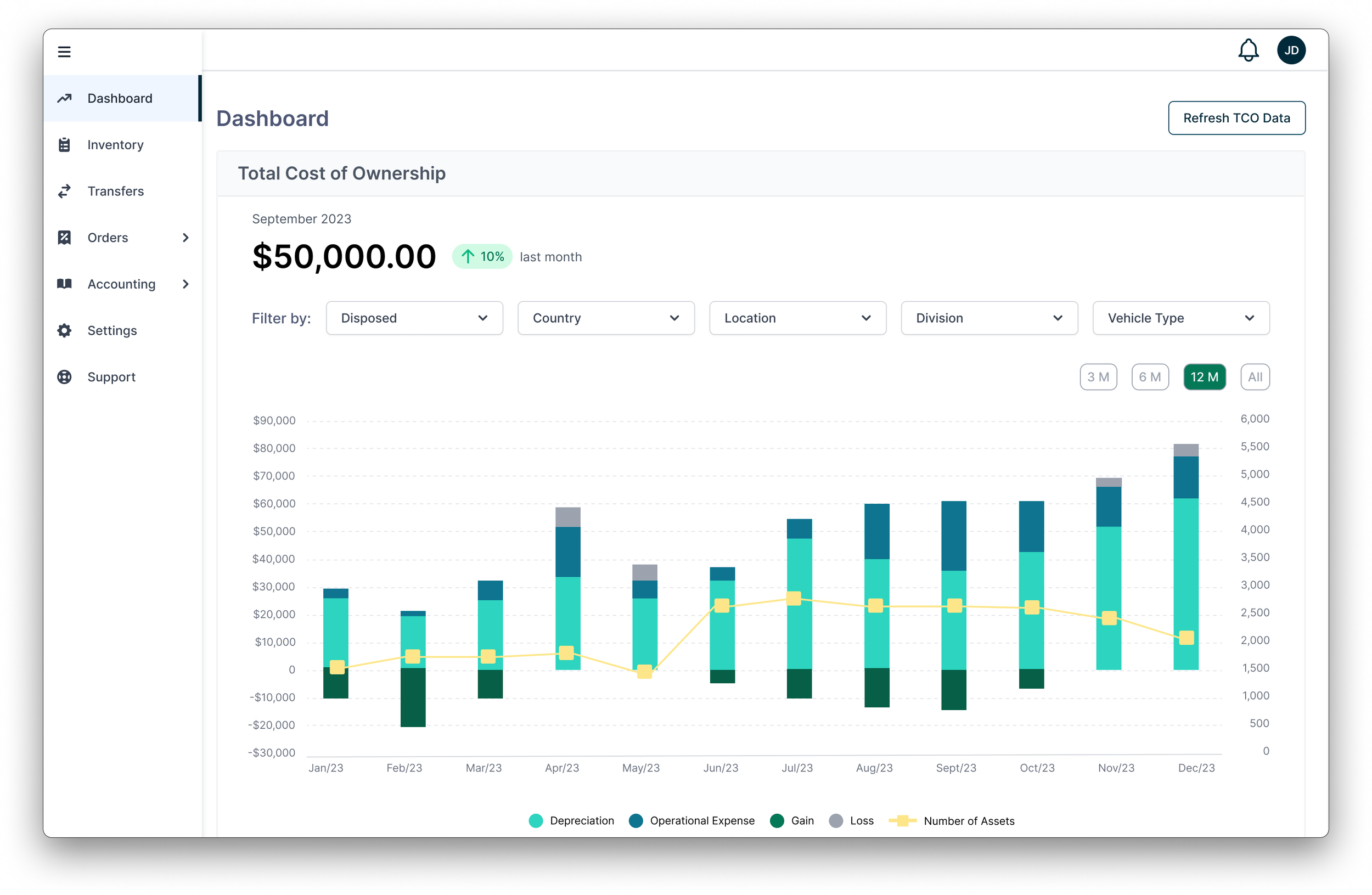Click the JD user avatar
Screen dimensions: 1372x895
1291,50
